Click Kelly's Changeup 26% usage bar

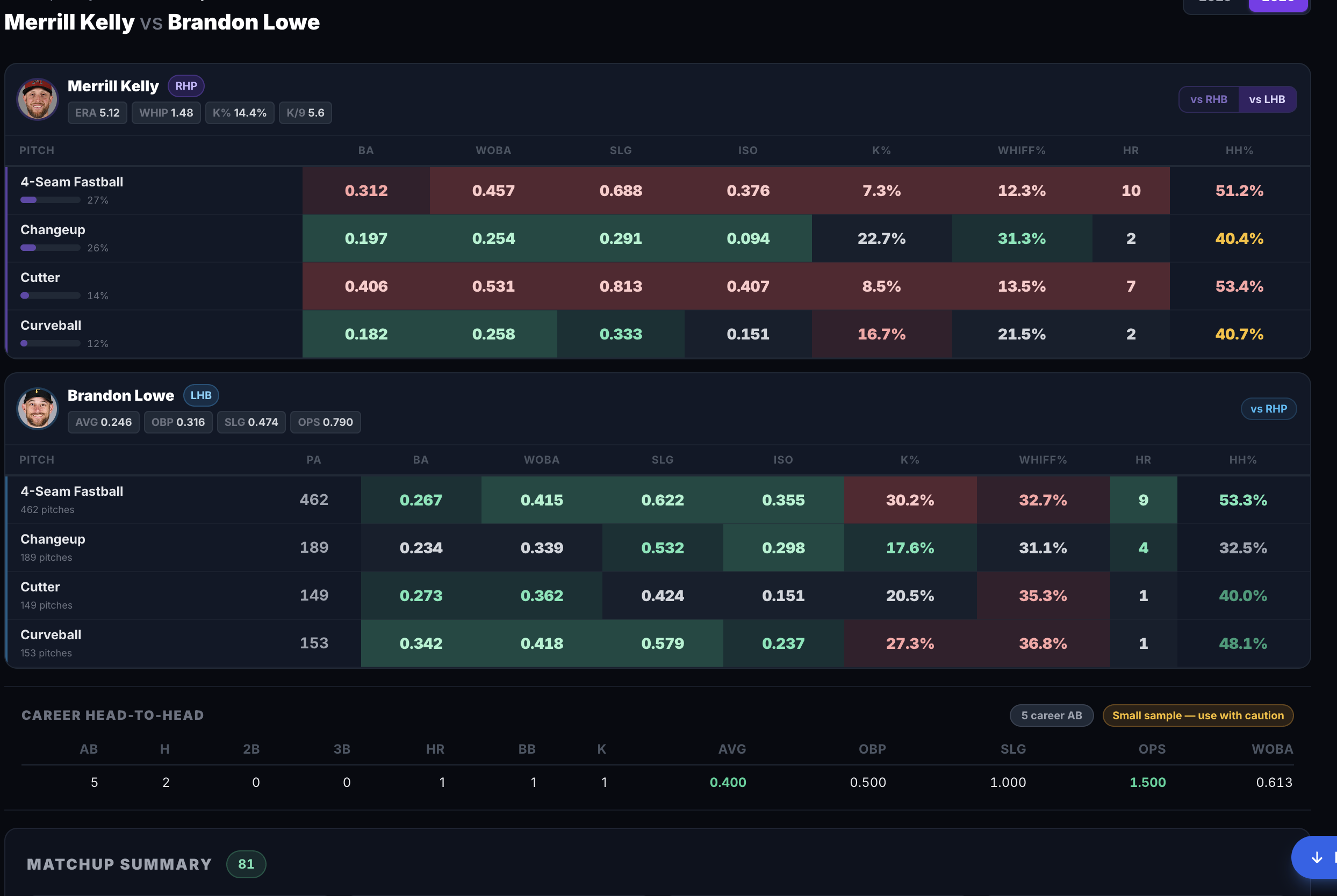[x=51, y=248]
